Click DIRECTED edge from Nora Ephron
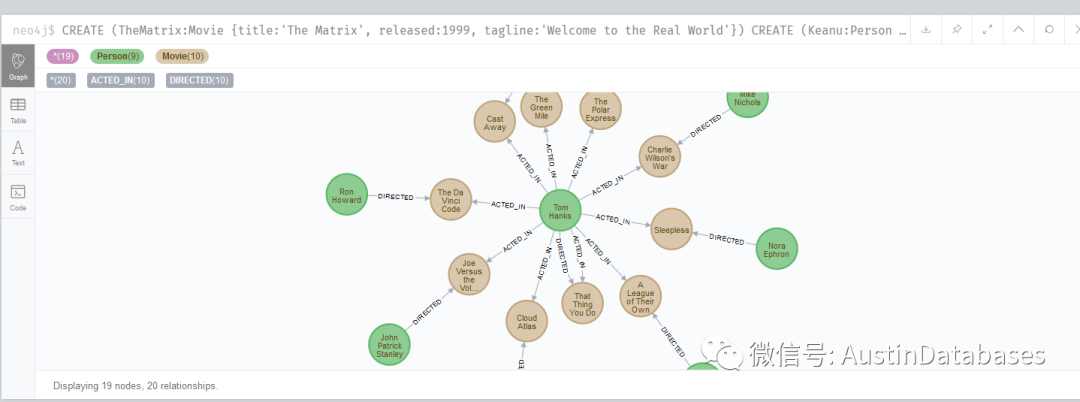The height and width of the screenshot is (402, 1080). pos(727,240)
